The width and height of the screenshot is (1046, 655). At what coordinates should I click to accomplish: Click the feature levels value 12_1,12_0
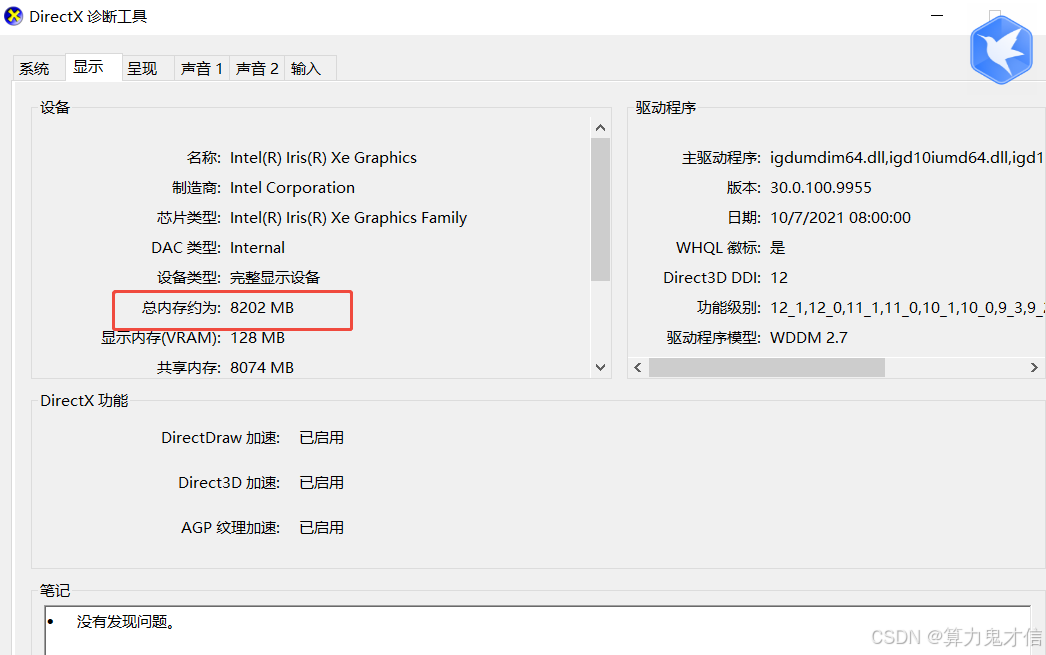click(x=907, y=308)
